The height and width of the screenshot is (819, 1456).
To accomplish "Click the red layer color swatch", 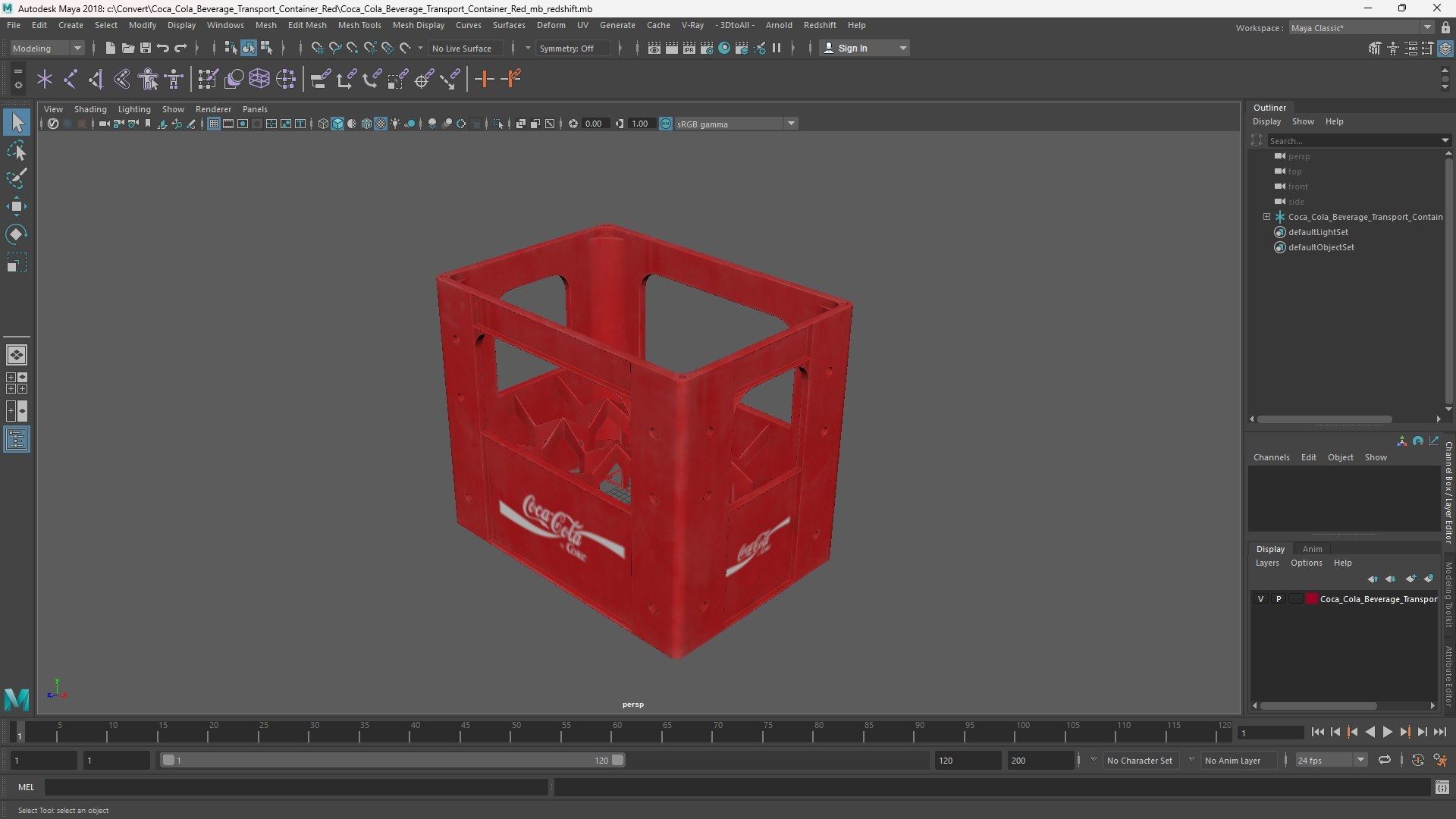I will [1311, 599].
